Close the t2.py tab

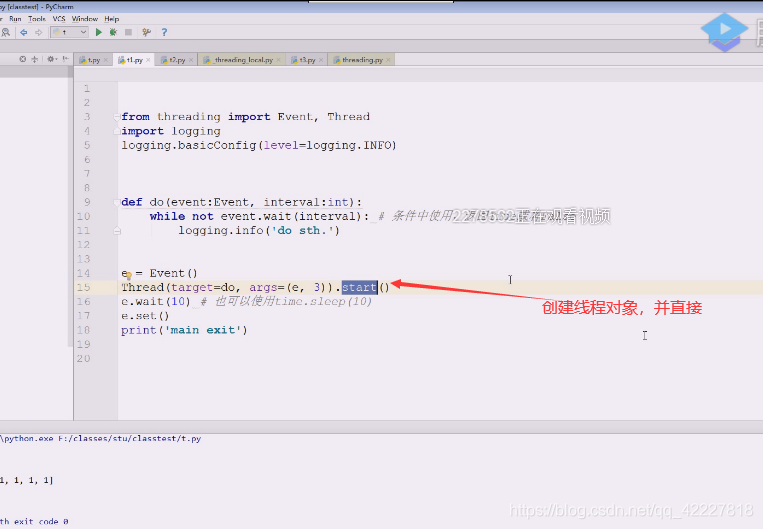[191, 60]
